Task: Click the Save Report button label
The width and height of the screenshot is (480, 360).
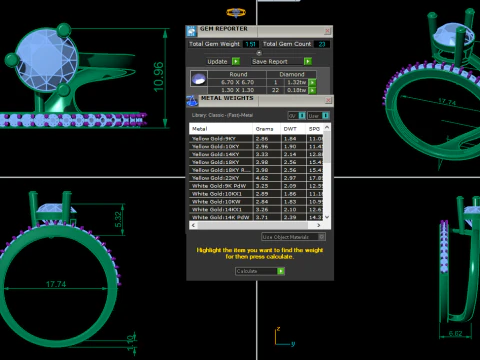Action: tap(270, 62)
